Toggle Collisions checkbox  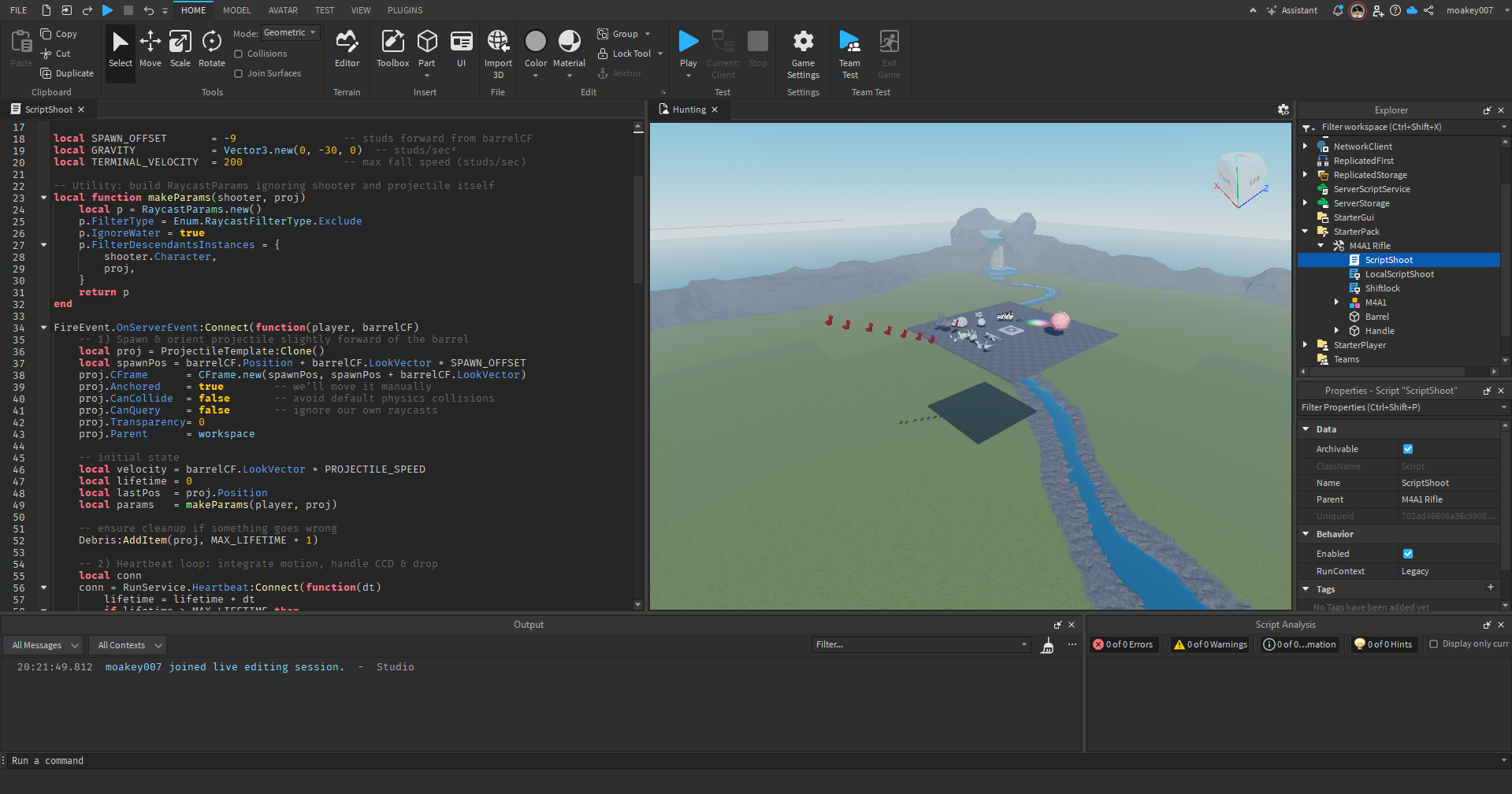239,54
